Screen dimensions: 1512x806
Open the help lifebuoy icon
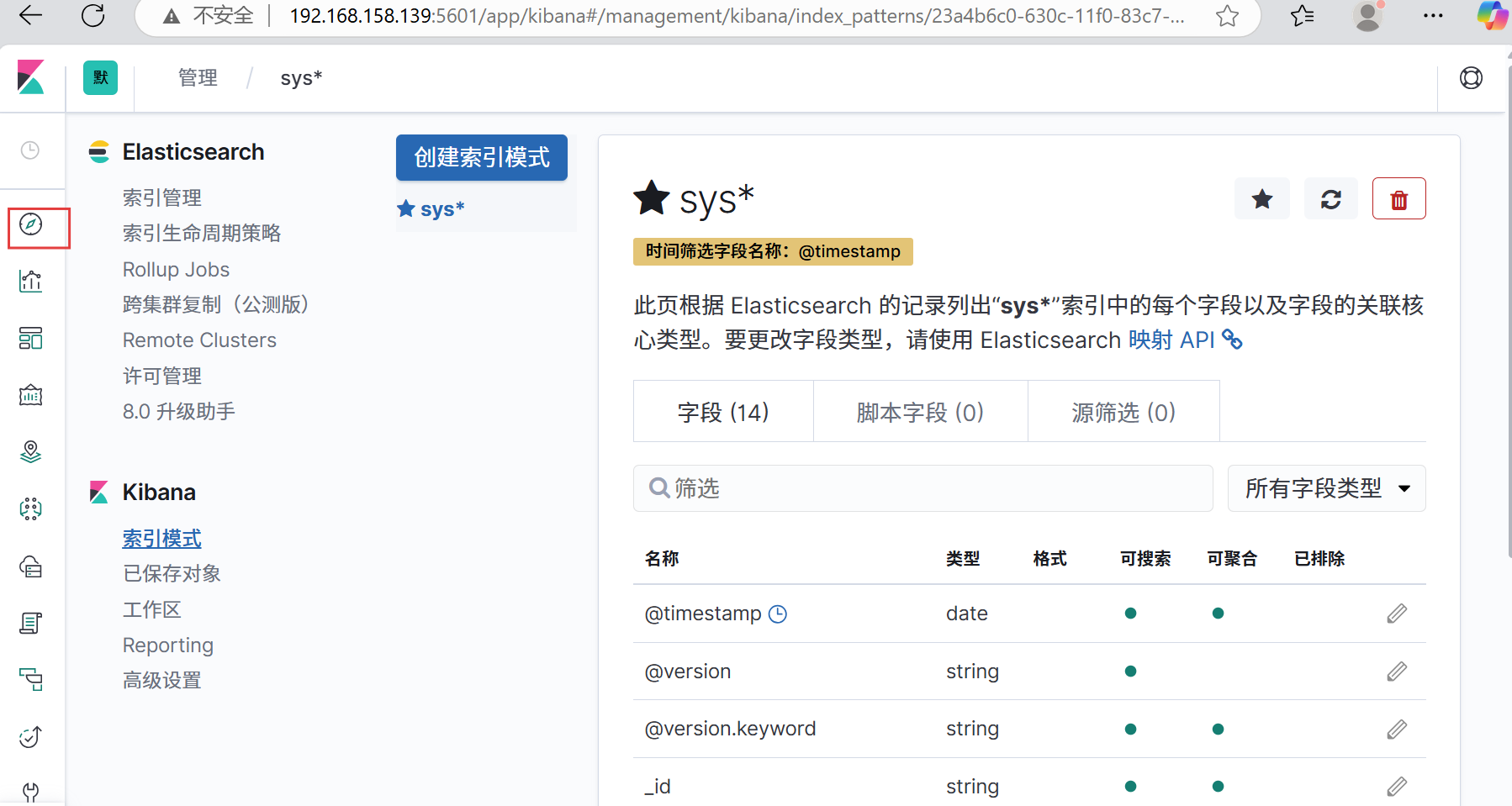point(1472,78)
